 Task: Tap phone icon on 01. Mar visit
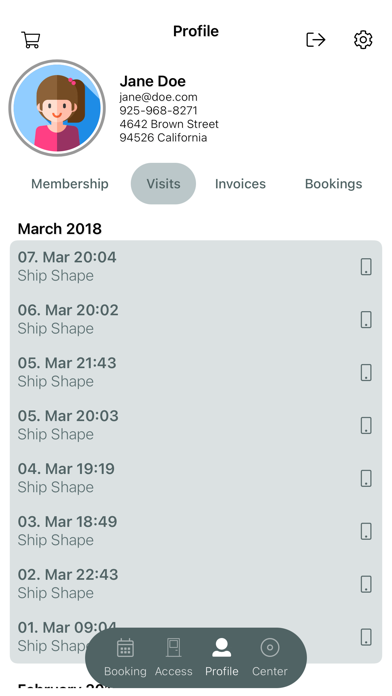pos(366,637)
